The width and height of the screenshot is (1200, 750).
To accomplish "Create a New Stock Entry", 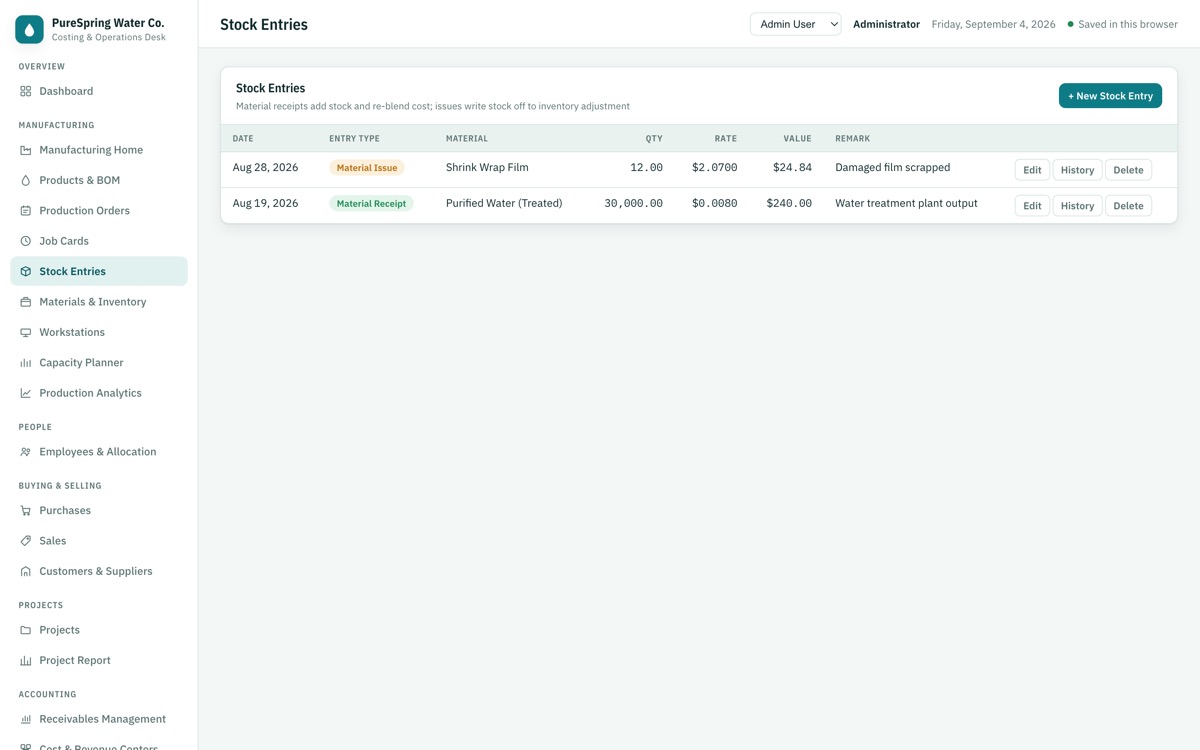I will click(1110, 96).
